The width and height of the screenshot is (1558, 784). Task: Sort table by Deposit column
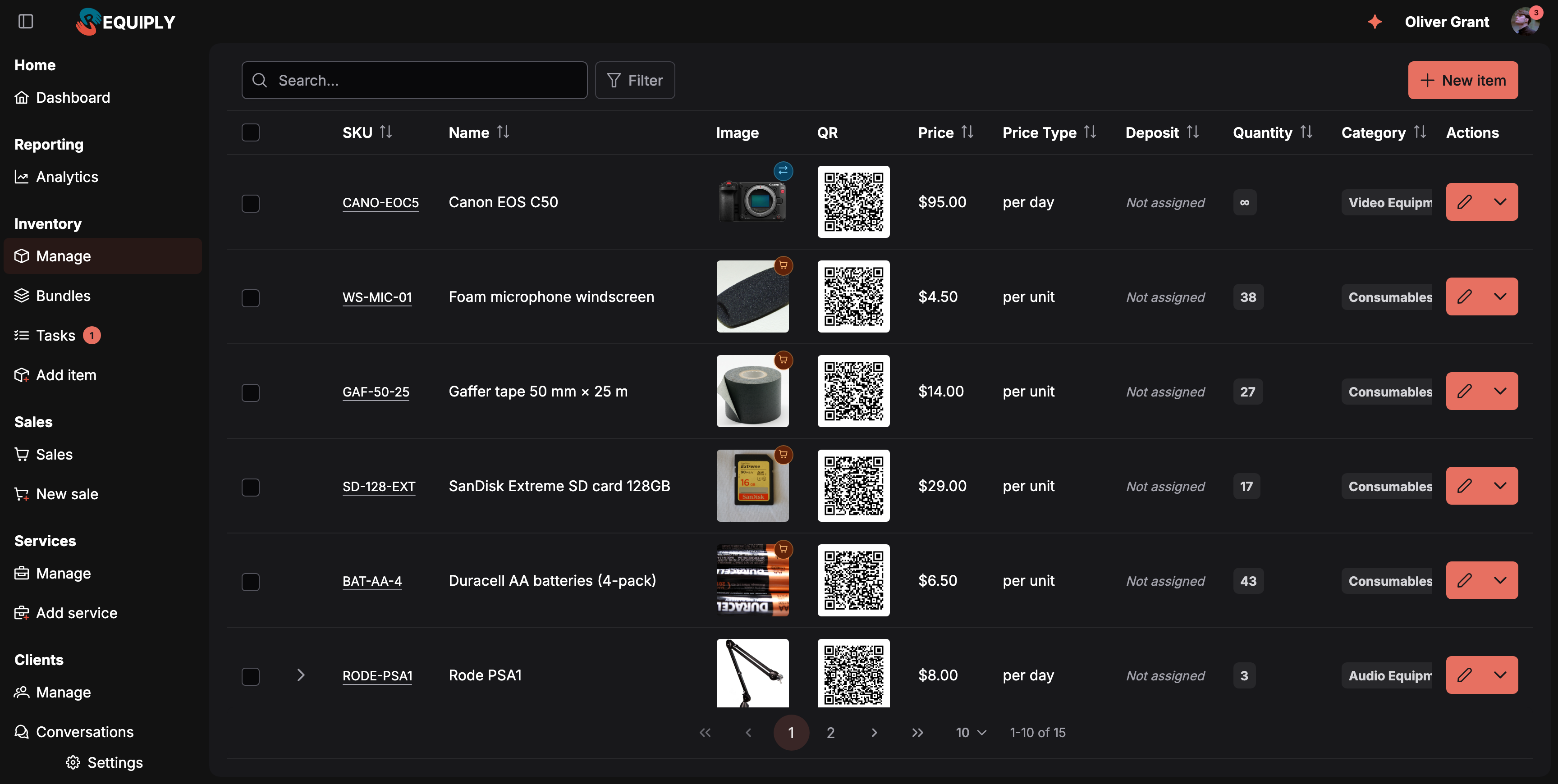(1193, 132)
